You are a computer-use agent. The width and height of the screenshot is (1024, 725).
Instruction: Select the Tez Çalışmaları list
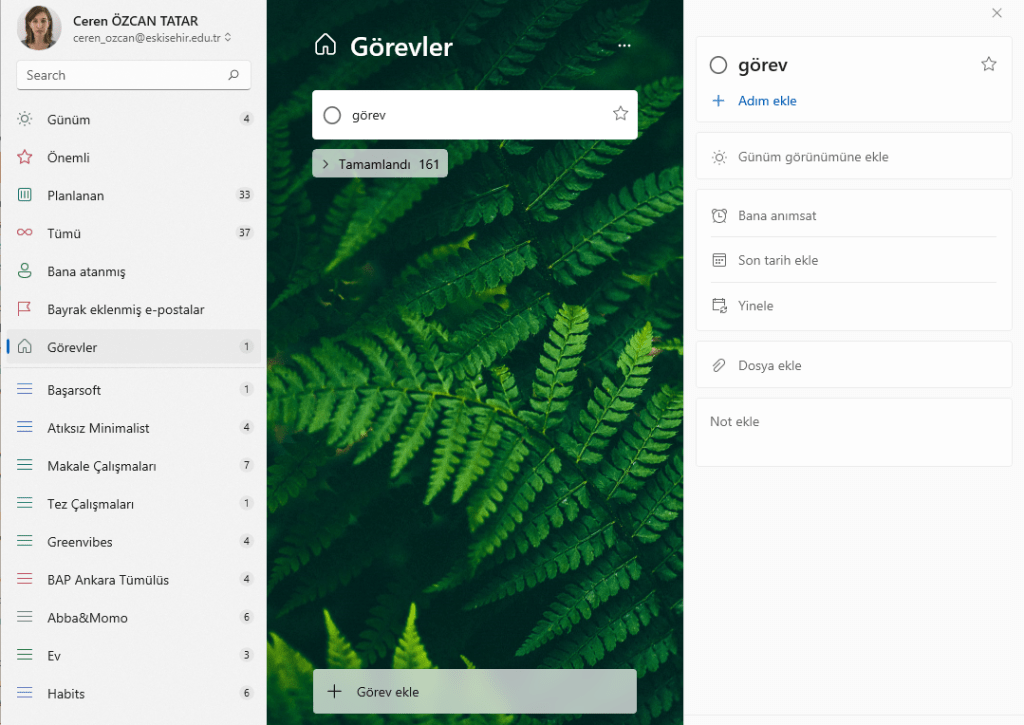[90, 504]
